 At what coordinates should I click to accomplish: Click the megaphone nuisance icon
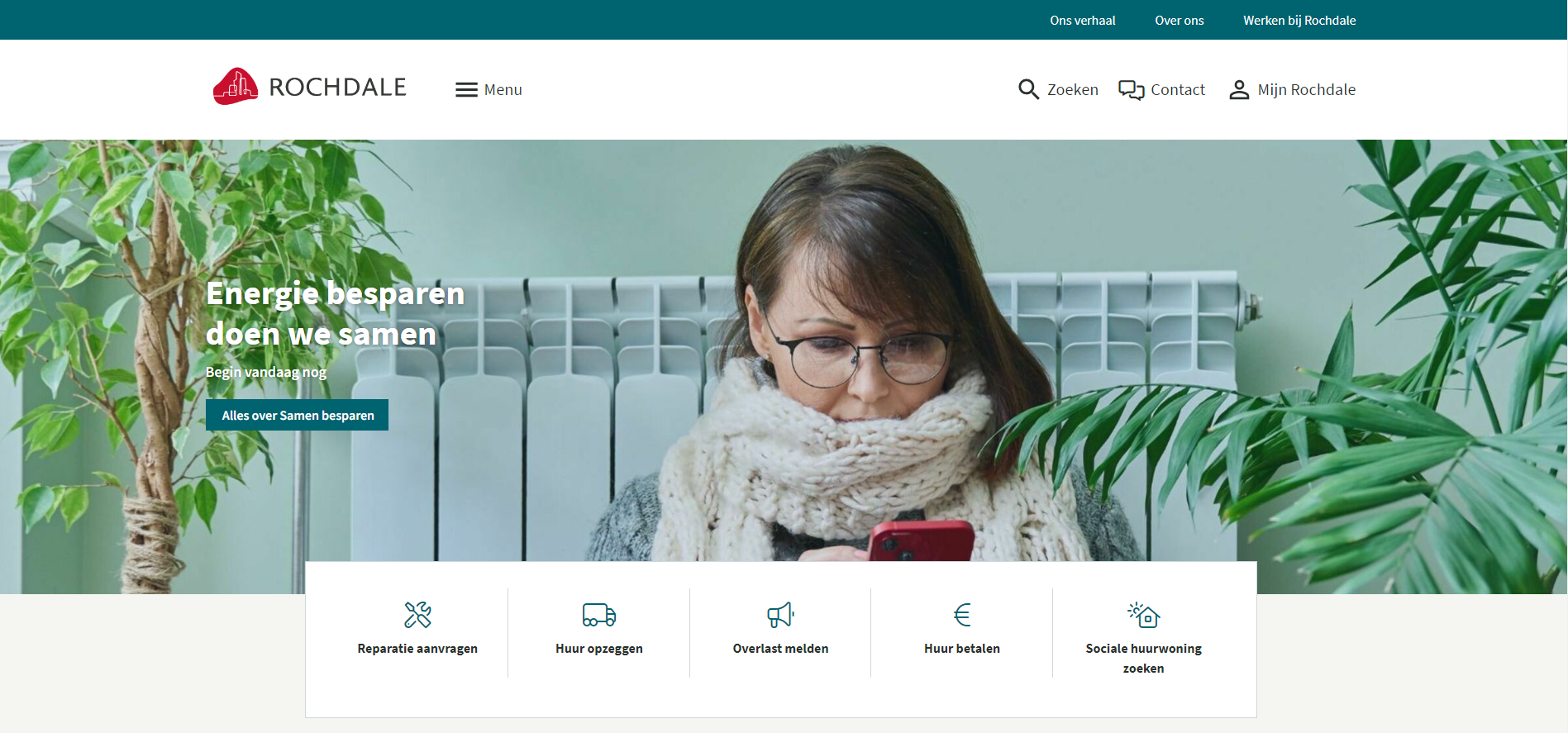click(x=780, y=615)
